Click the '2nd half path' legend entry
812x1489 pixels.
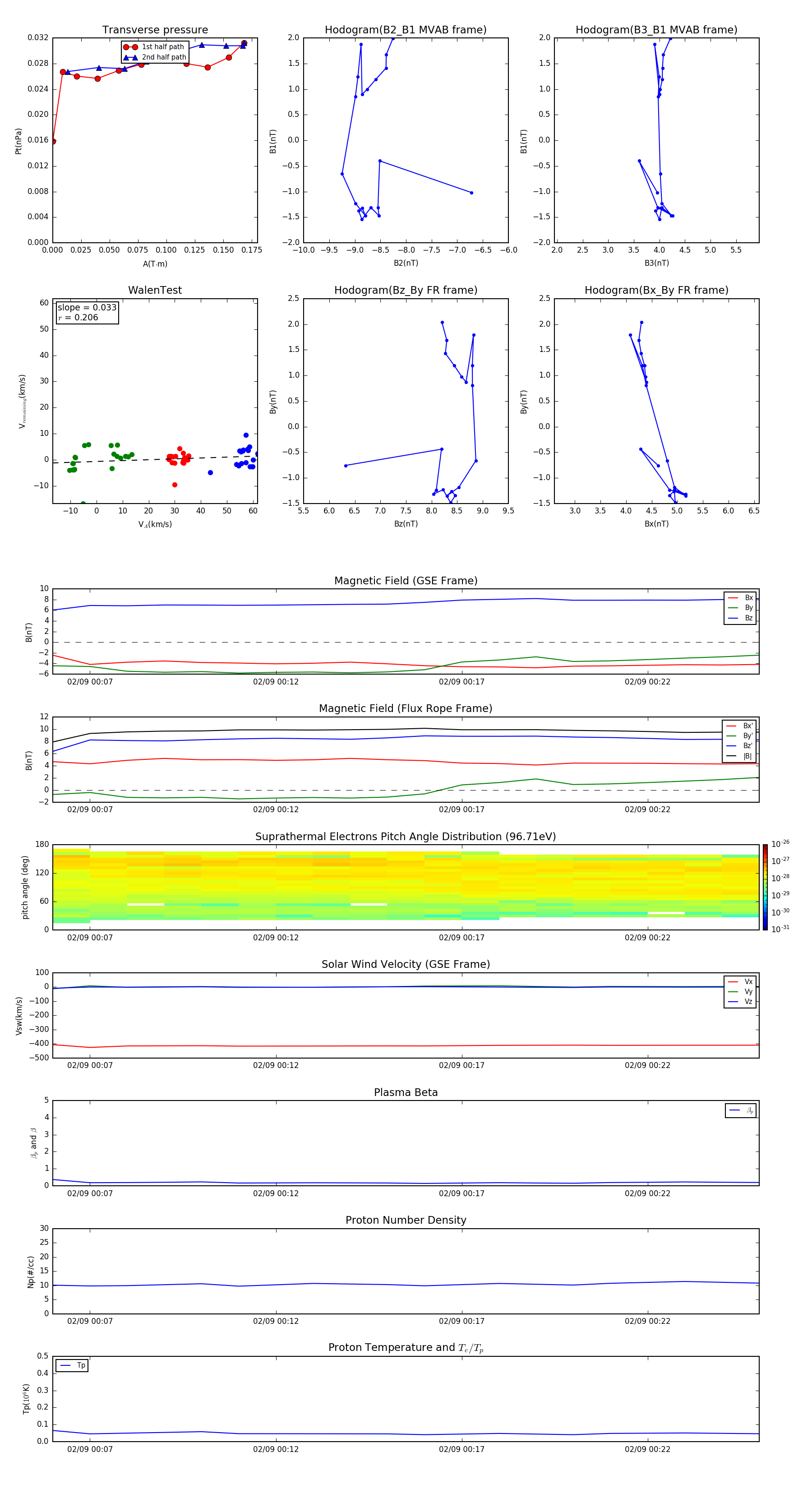click(x=155, y=57)
